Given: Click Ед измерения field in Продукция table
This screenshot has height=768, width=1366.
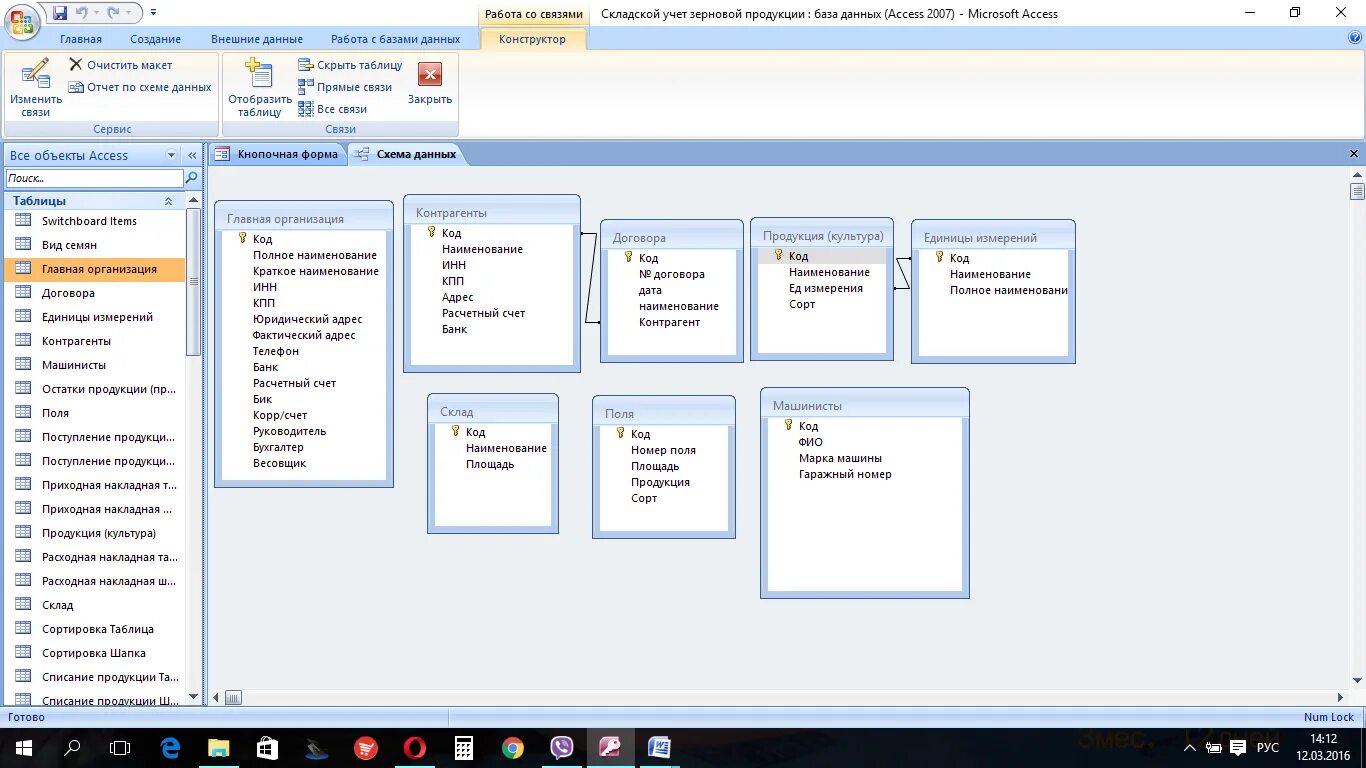Looking at the screenshot, I should point(826,288).
